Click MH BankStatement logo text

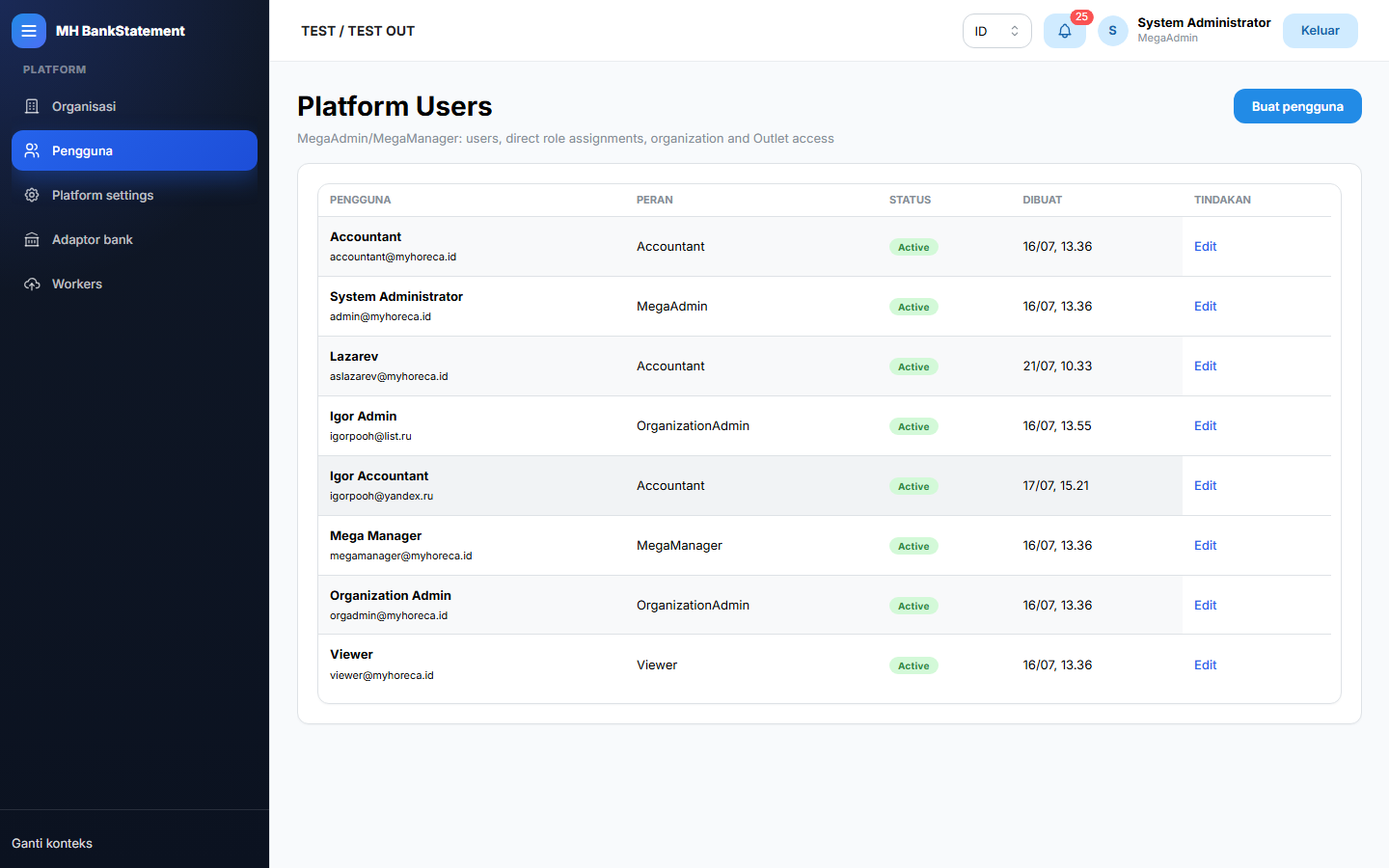pos(121,31)
